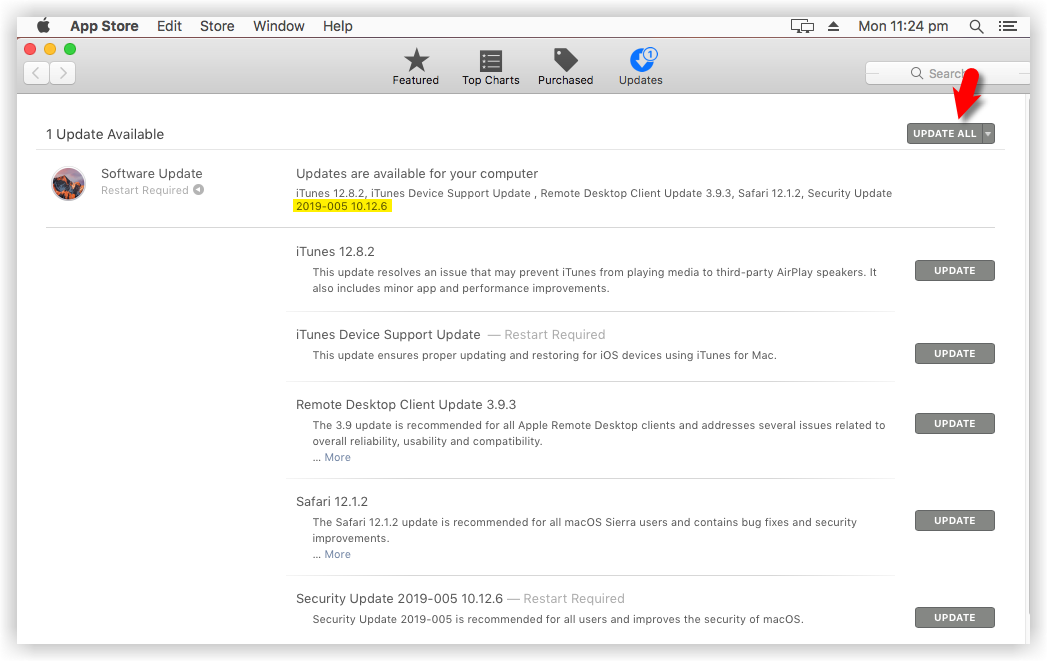Image resolution: width=1048 pixels, height=662 pixels.
Task: Click the 'Remote Desktop Client Update 3.9.3' title
Action: (x=406, y=405)
